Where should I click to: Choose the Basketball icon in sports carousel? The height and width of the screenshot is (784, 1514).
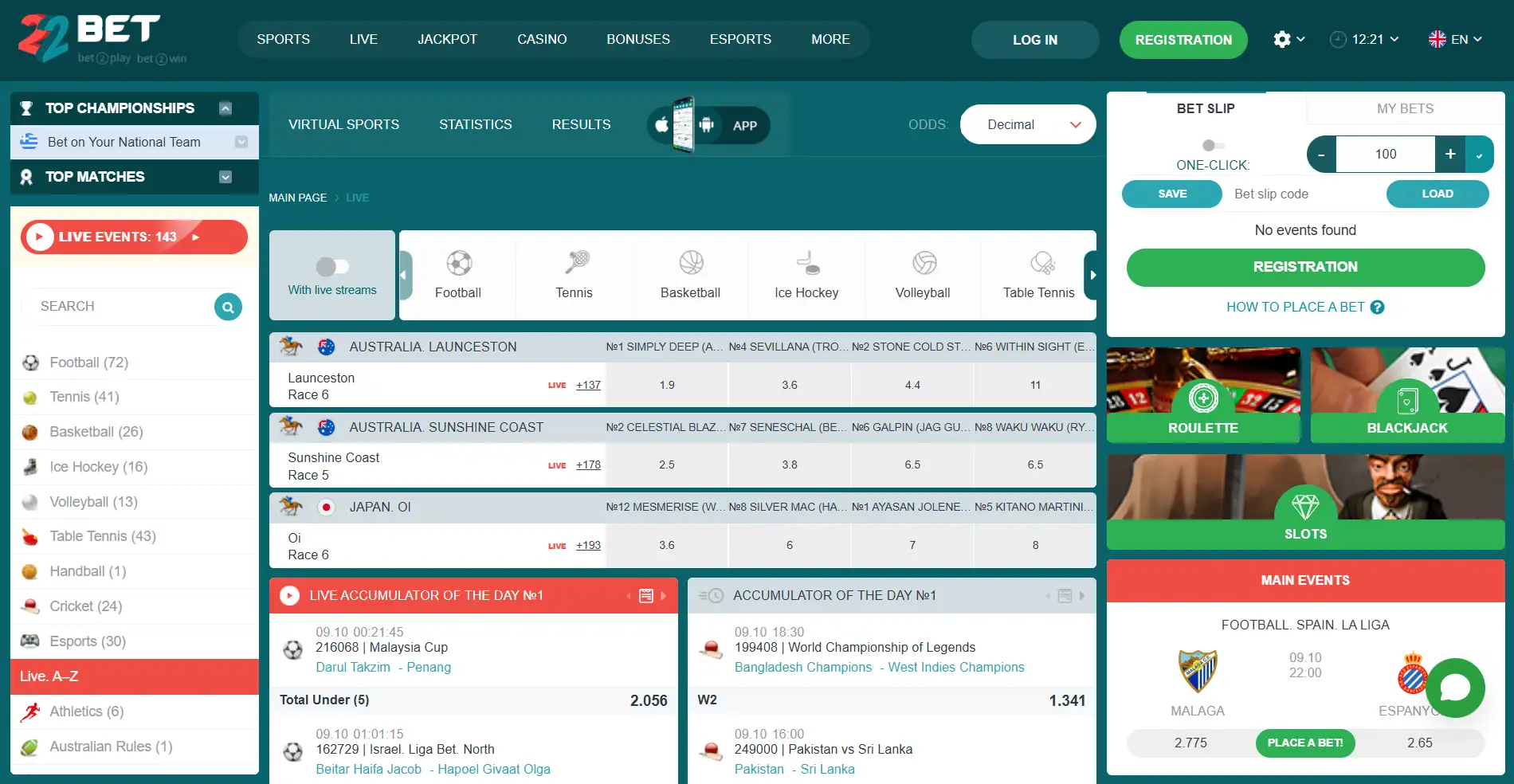point(691,263)
